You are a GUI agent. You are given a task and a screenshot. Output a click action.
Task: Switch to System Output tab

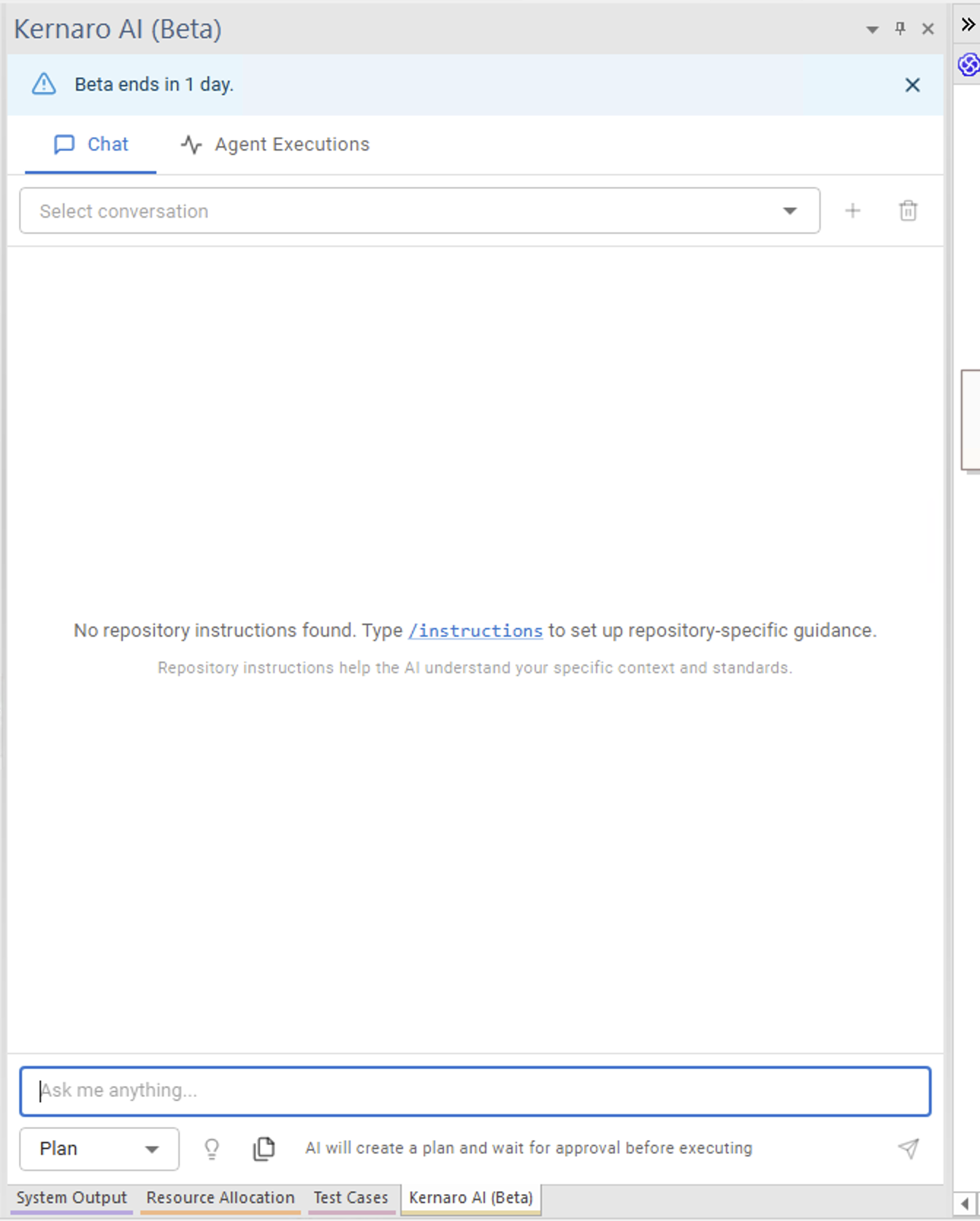point(72,1198)
